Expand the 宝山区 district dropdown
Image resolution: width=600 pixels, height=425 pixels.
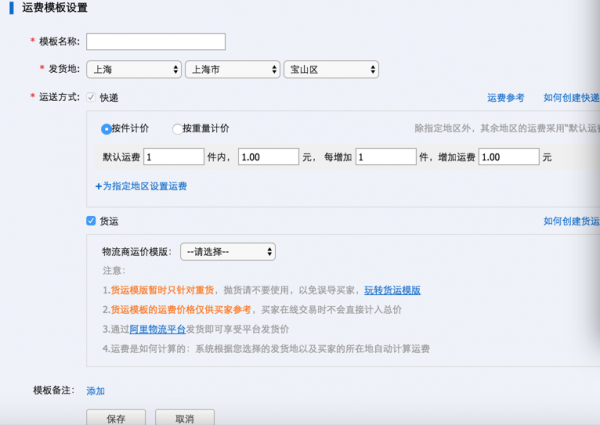click(331, 70)
